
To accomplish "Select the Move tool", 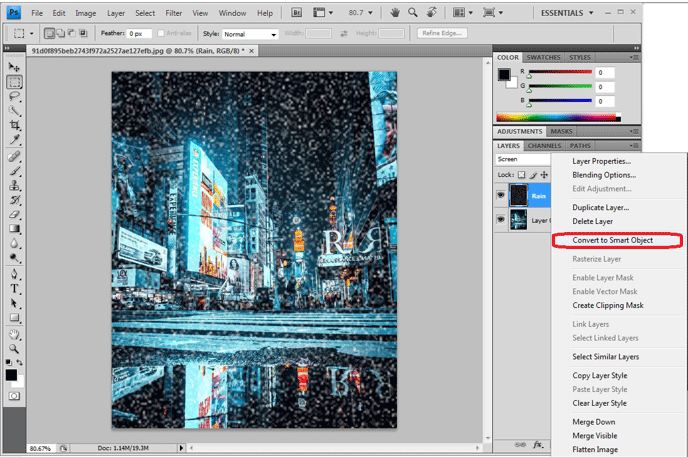I will [x=14, y=67].
